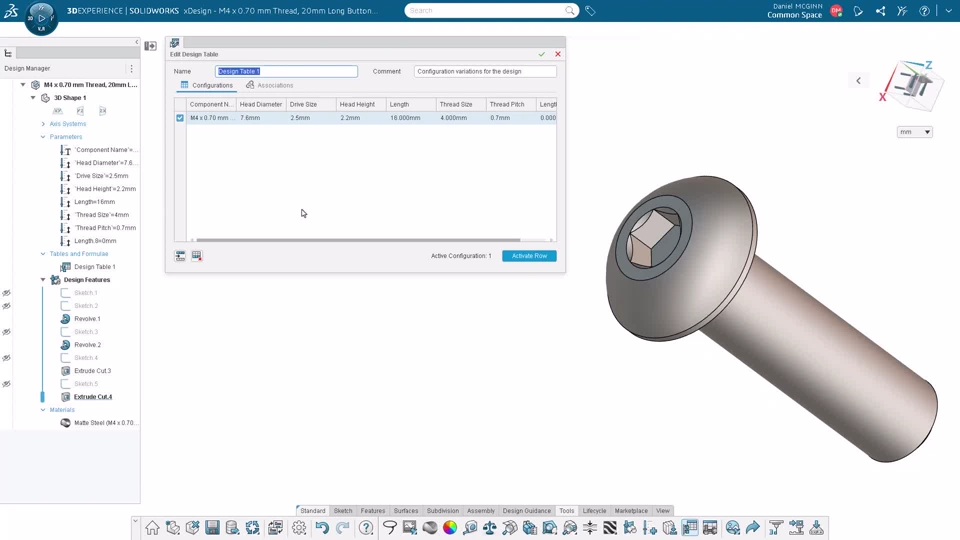Click the gray material sphere icon
The height and width of the screenshot is (540, 960).
point(430,528)
